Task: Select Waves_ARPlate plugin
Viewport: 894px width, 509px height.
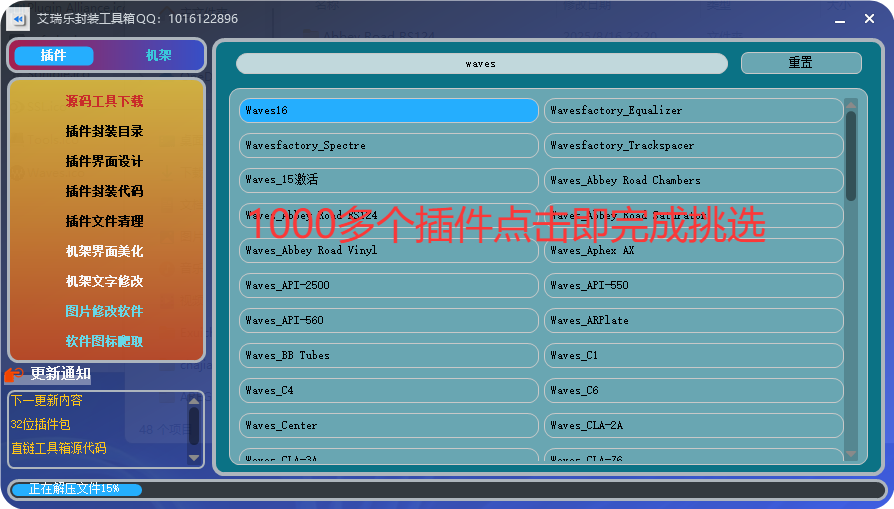Action: point(693,320)
